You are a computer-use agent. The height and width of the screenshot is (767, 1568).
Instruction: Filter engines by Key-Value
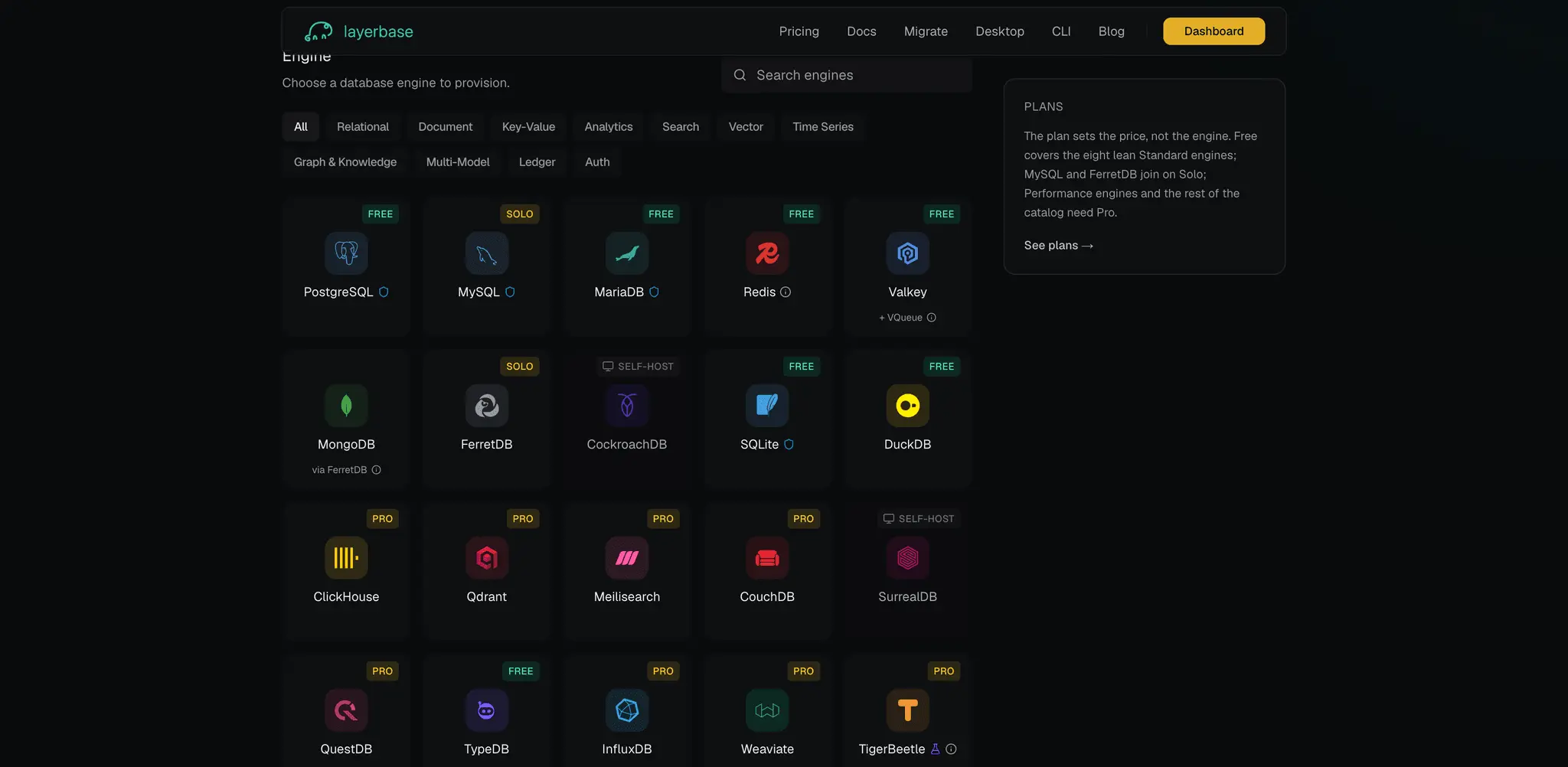pos(528,127)
